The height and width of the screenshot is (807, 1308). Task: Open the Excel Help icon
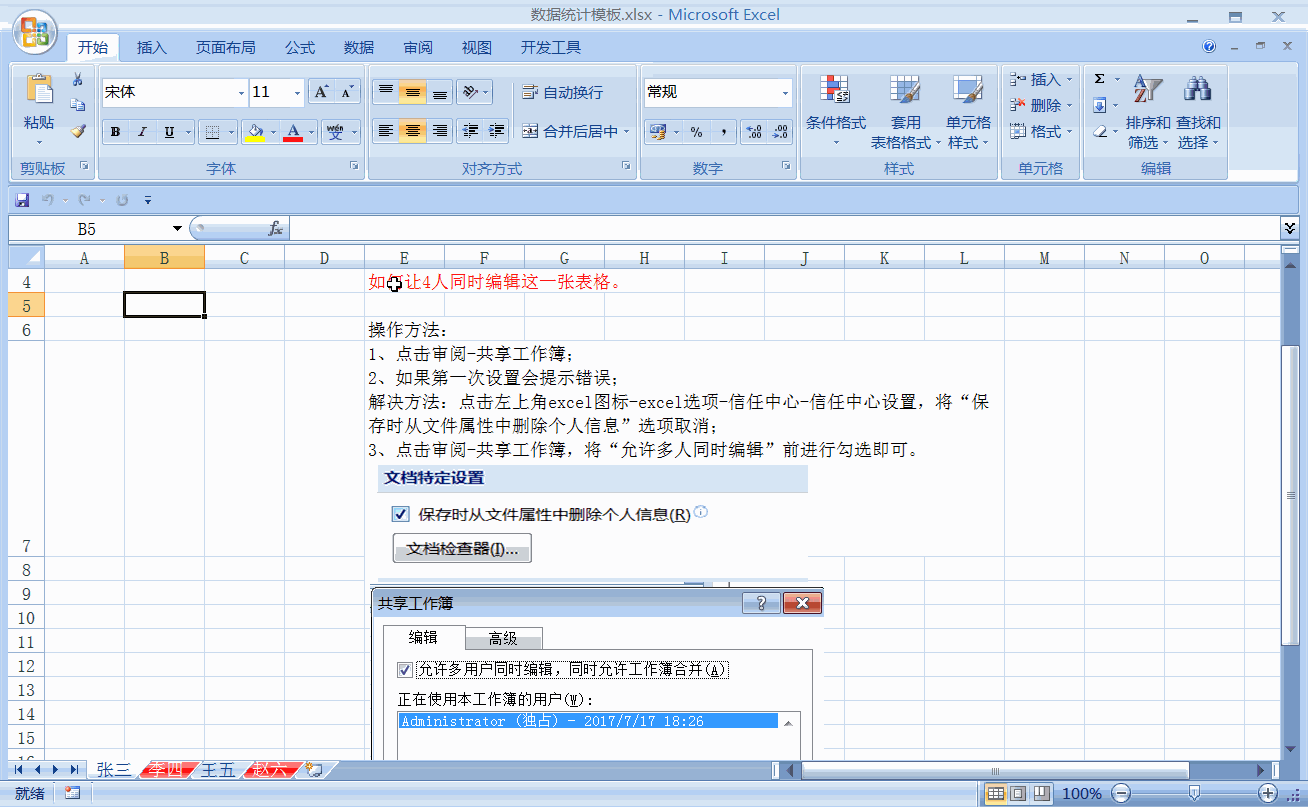(x=1209, y=46)
